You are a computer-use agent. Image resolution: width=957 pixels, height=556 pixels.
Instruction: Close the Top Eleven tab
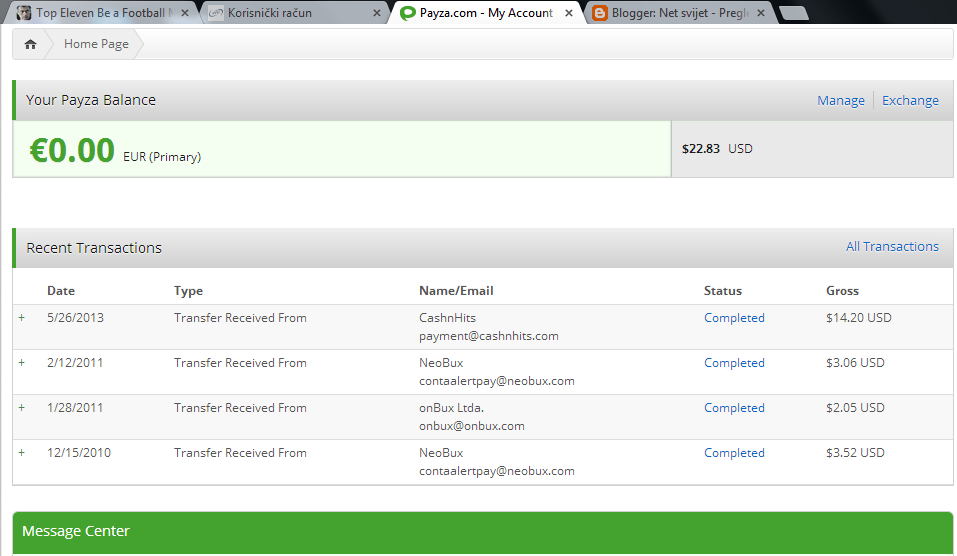point(184,13)
